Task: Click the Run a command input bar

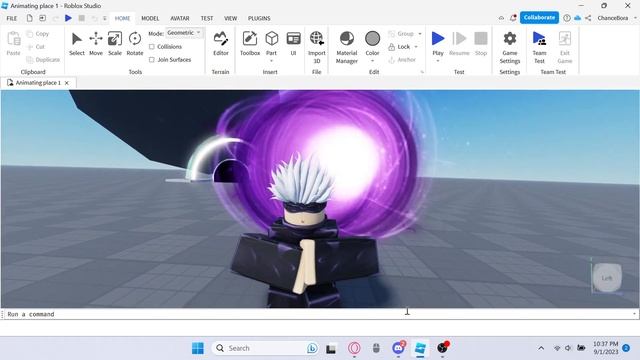Action: click(x=318, y=314)
